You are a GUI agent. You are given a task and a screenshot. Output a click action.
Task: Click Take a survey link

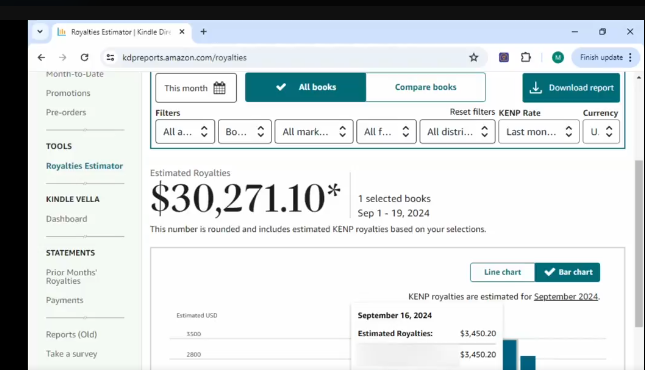coord(72,354)
